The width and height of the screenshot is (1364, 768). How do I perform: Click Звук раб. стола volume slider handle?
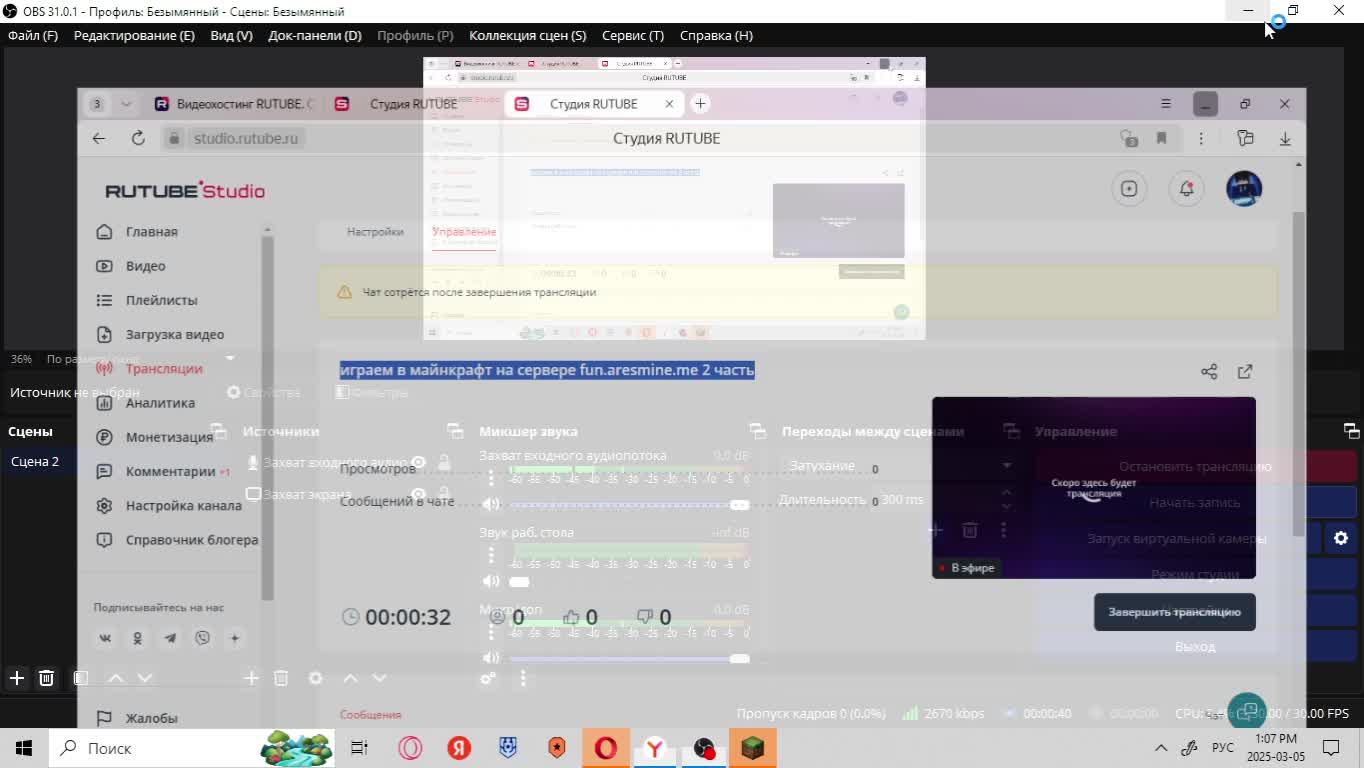[x=520, y=581]
